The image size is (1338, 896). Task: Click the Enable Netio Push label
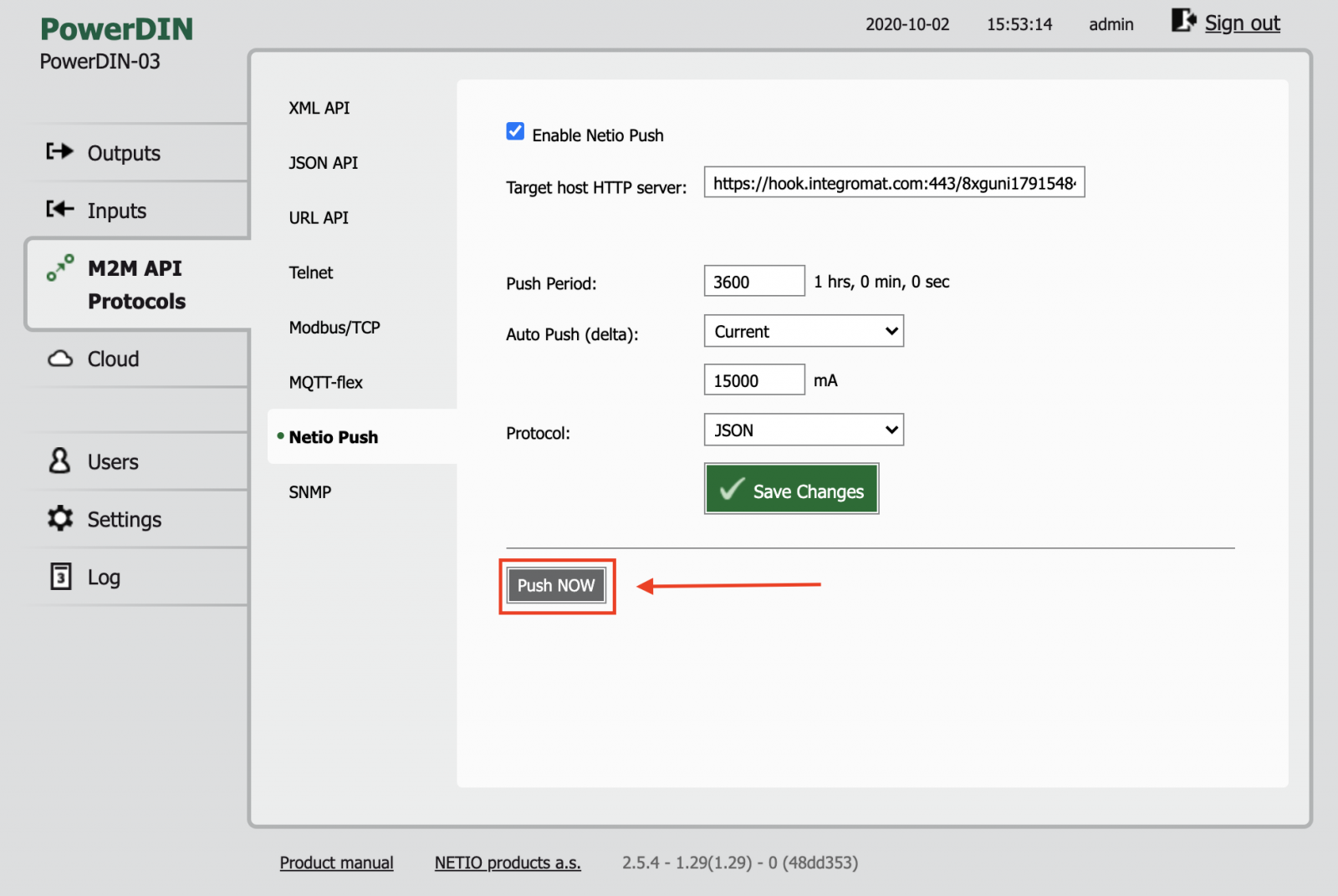click(x=598, y=135)
